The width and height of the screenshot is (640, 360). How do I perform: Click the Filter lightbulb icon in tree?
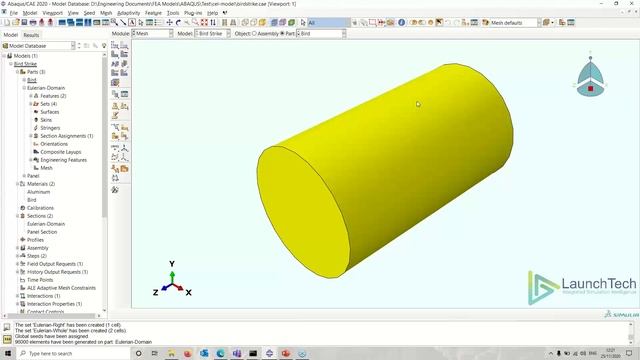tap(104, 46)
